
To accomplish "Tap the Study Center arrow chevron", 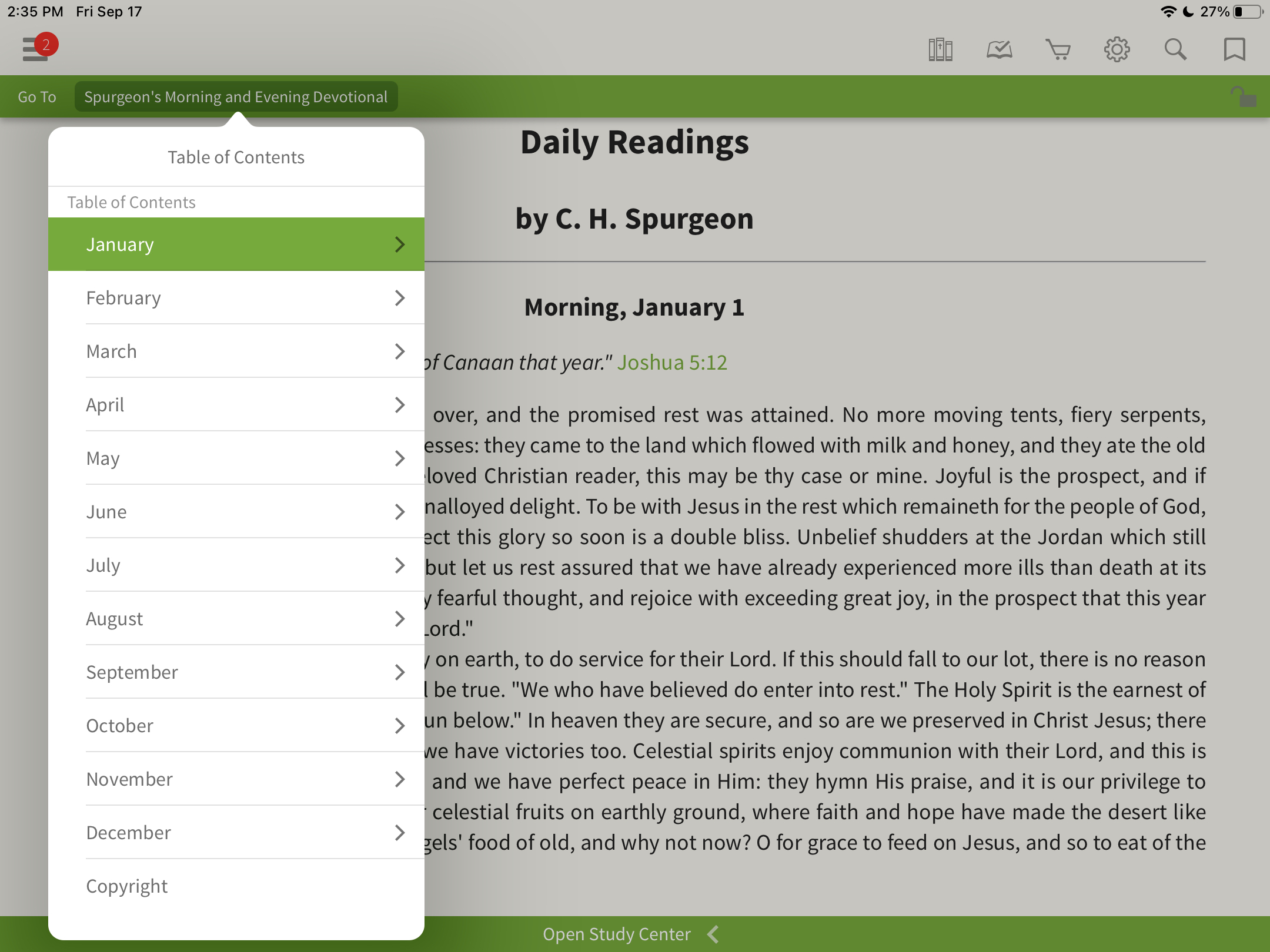I will click(x=713, y=934).
